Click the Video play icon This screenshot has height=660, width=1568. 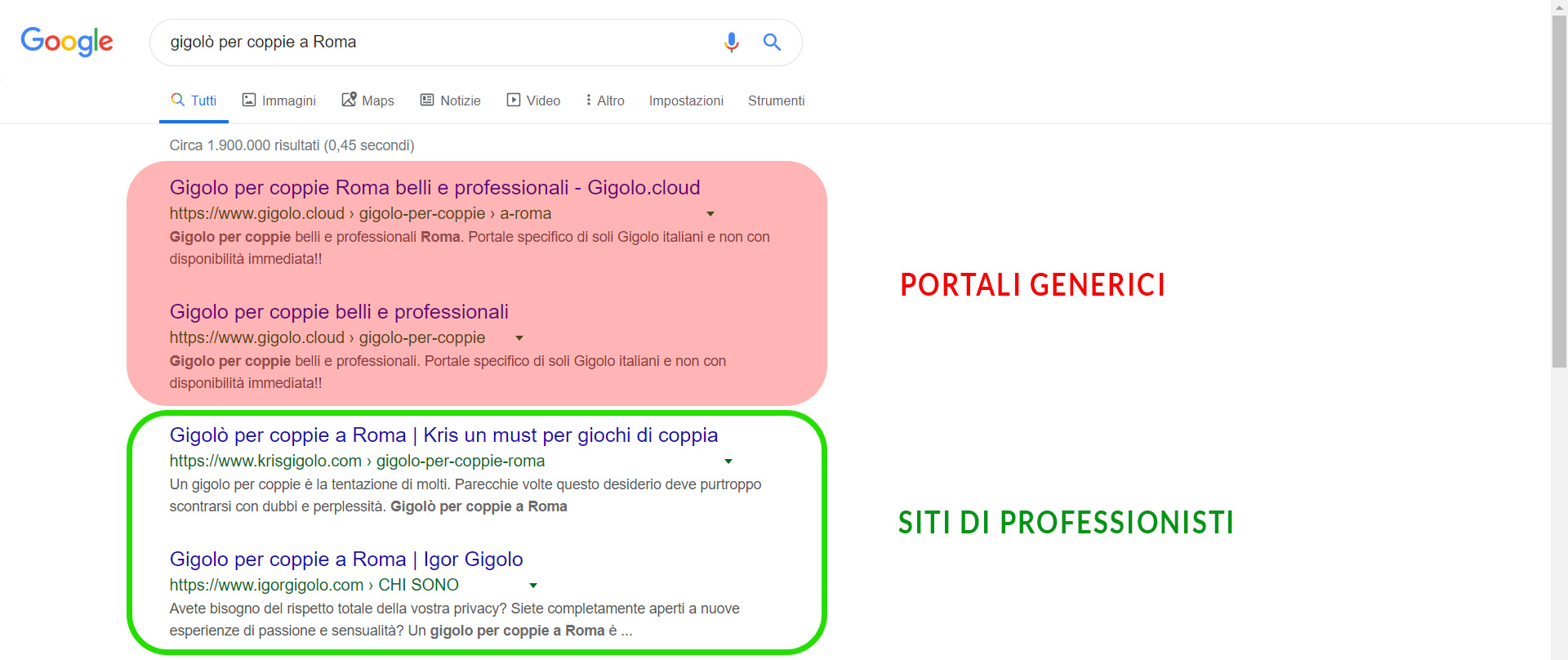pos(514,100)
